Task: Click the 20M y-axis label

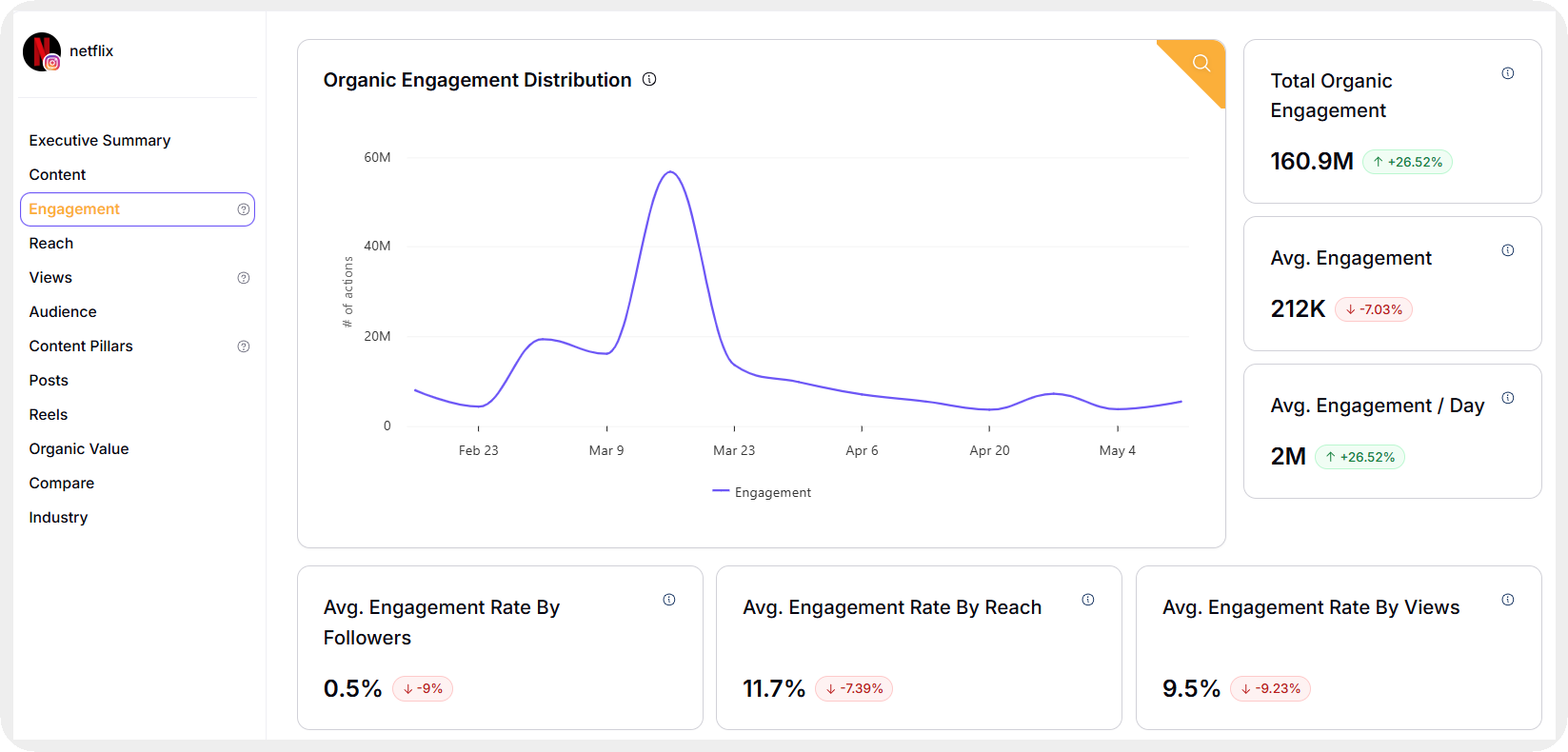Action: [377, 336]
